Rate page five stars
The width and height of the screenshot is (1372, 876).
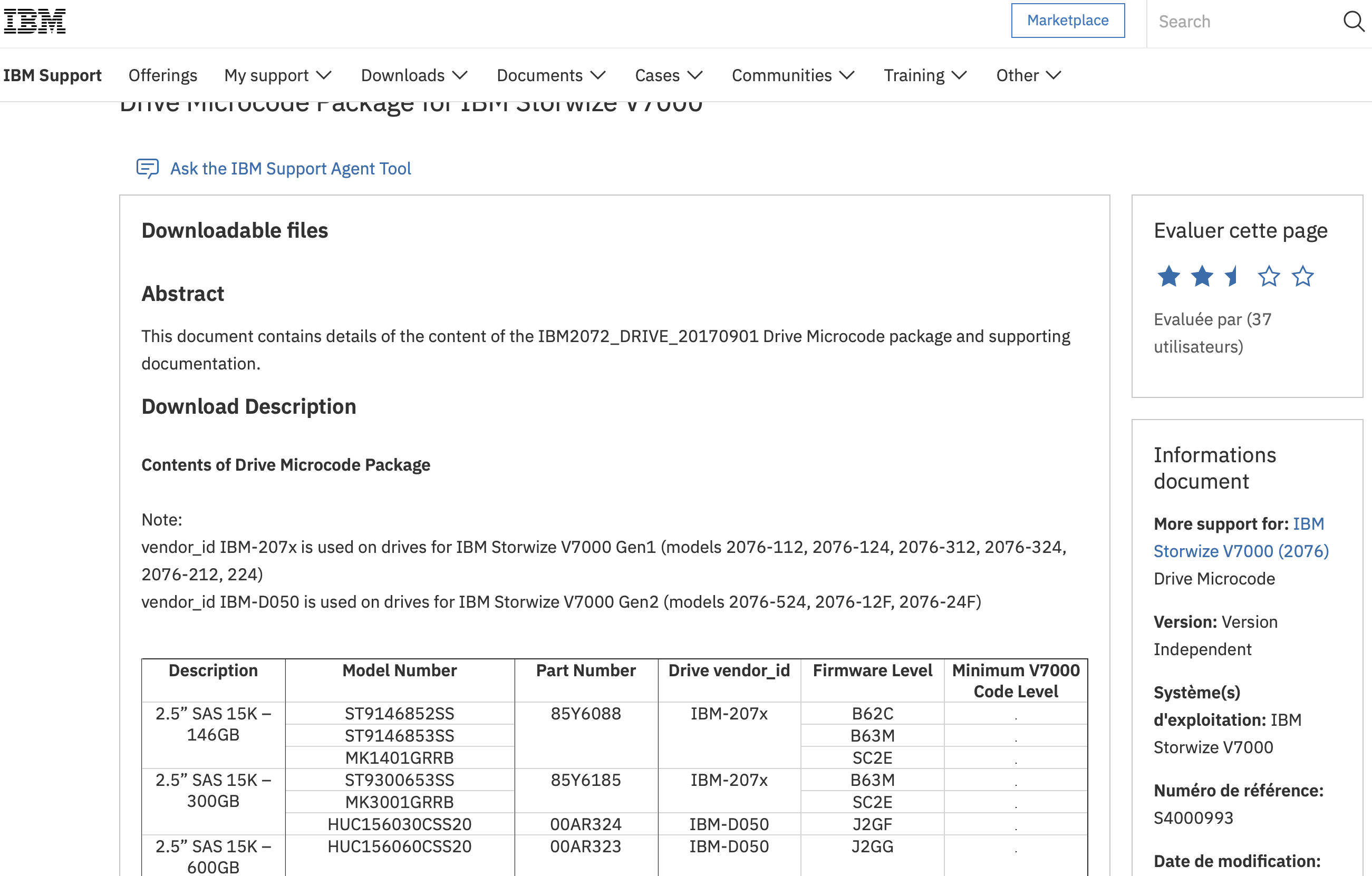click(1302, 277)
